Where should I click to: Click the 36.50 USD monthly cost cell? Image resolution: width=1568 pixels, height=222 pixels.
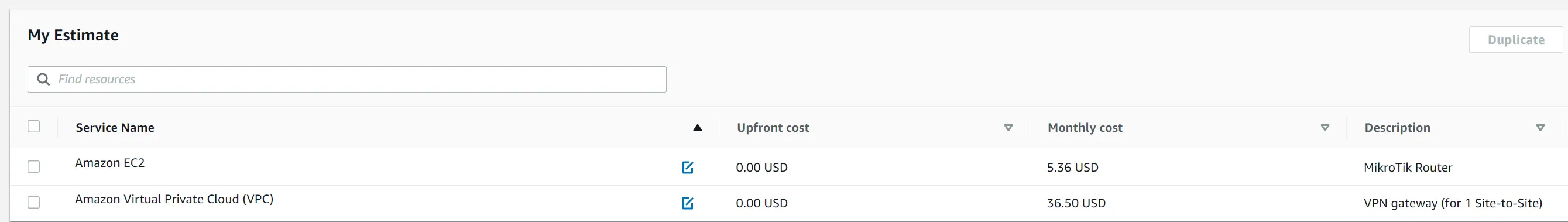tap(1076, 203)
